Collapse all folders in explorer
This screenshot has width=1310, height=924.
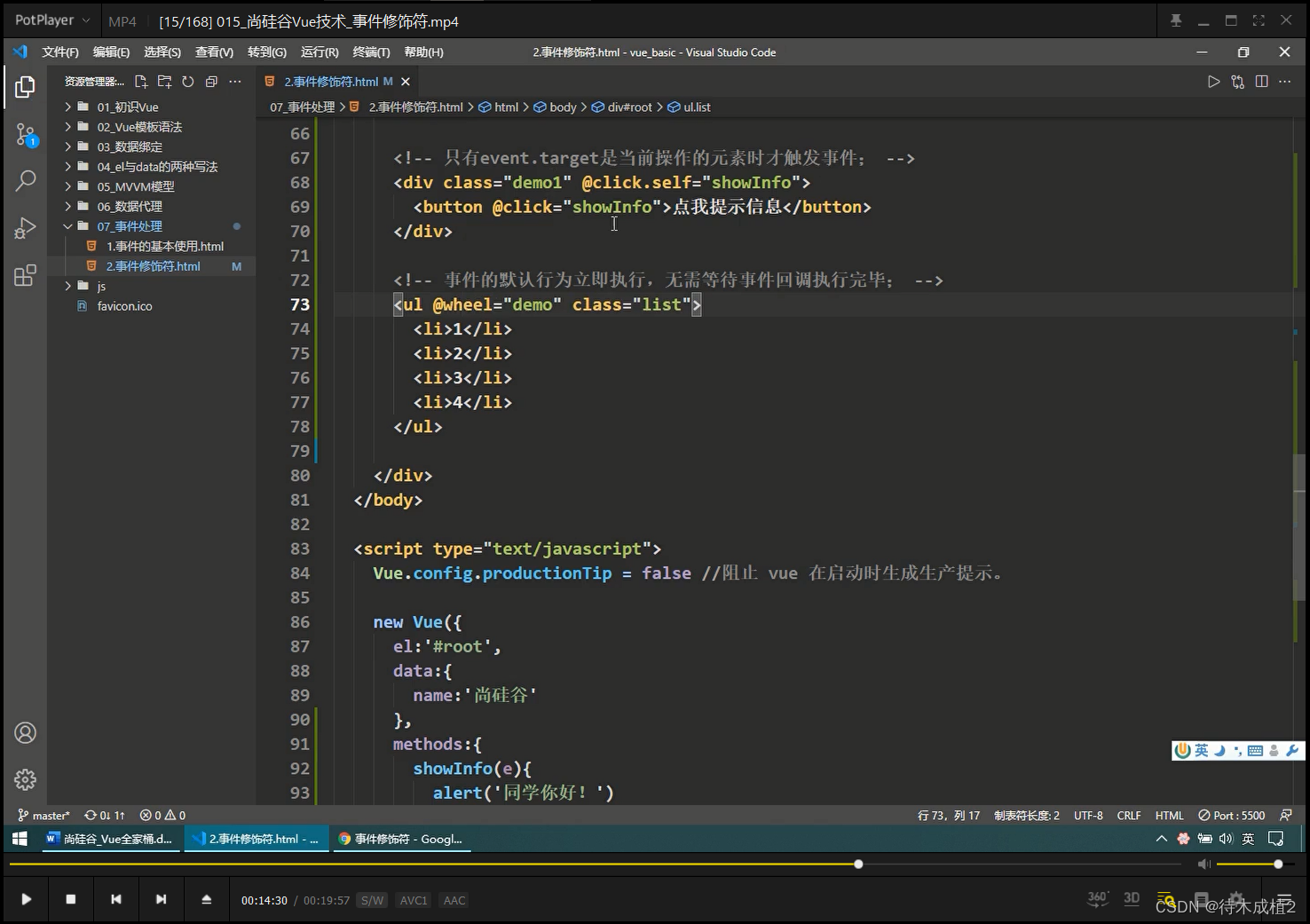coord(211,82)
